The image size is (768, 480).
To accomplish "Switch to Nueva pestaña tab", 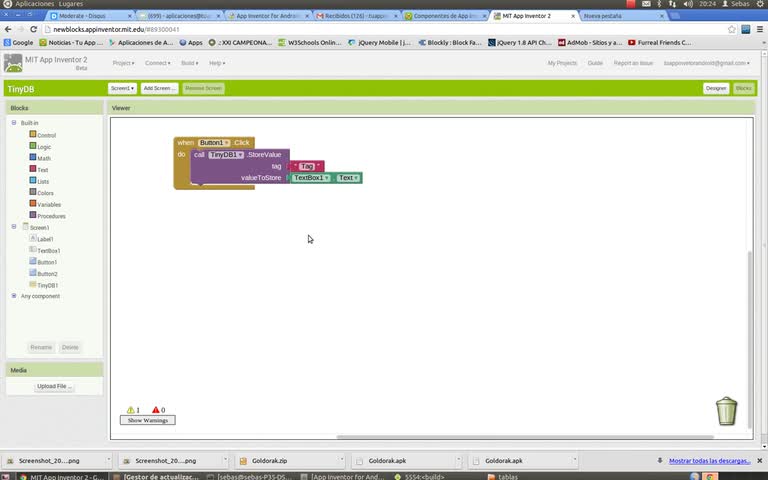I will [x=623, y=16].
